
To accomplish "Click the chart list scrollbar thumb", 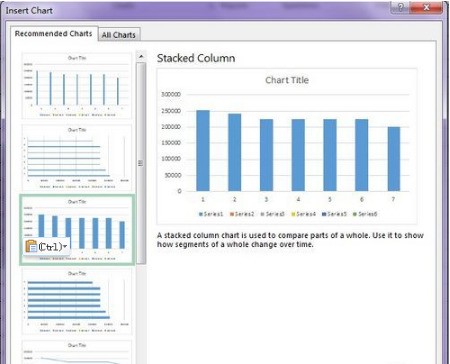I will point(141,163).
